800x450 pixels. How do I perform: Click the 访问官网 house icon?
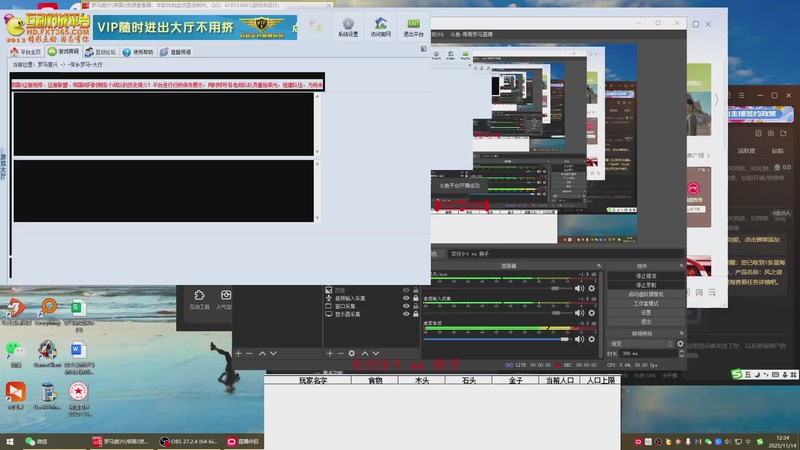[381, 27]
